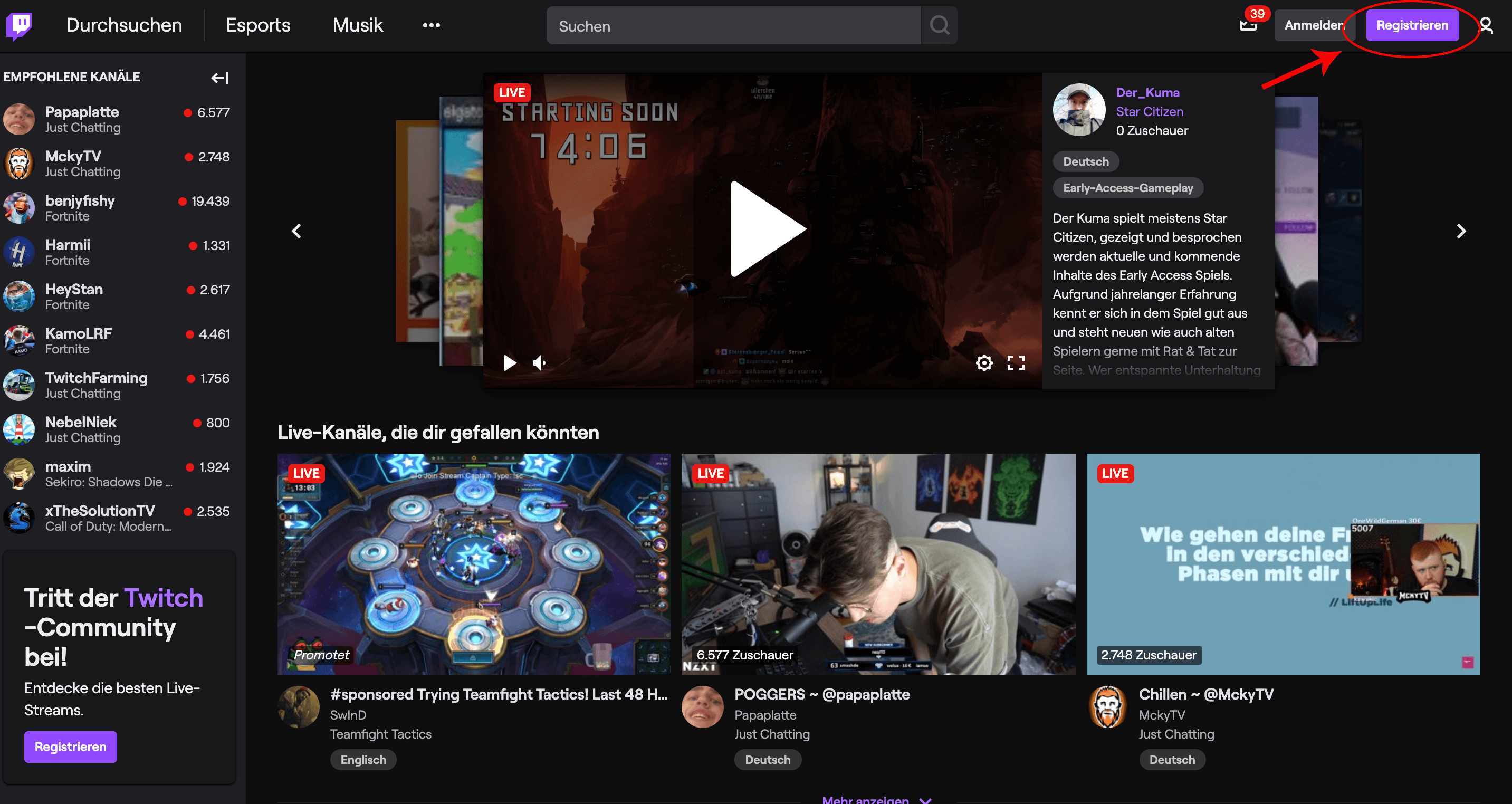Enter fullscreen on featured stream

tap(1016, 363)
